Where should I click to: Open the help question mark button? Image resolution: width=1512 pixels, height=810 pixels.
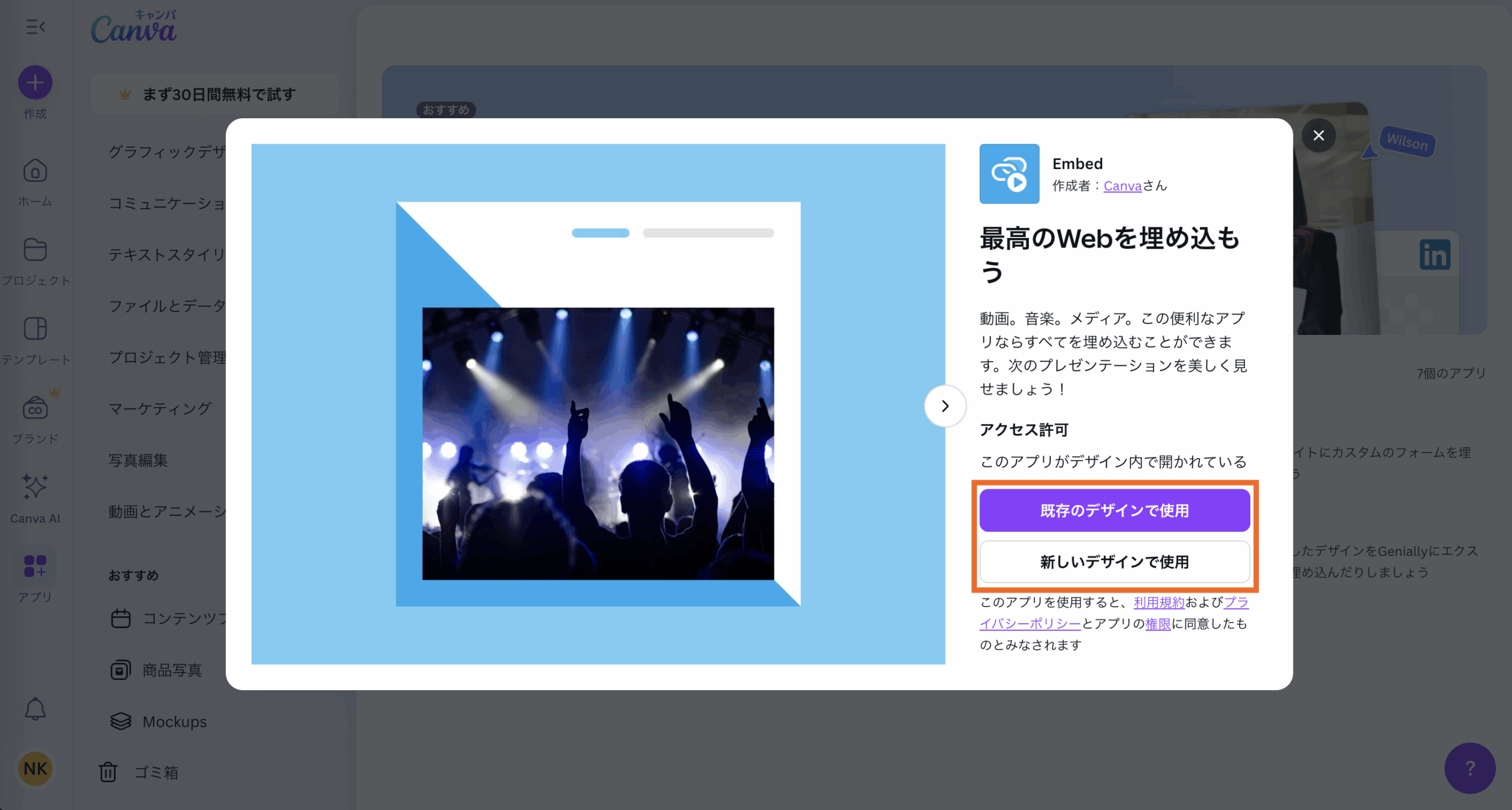(1469, 768)
